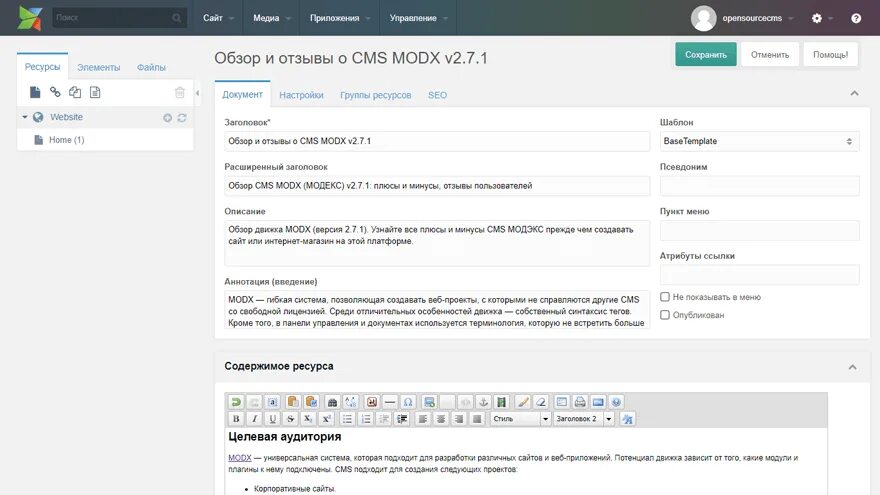Click the paste clipboard icon in editor
880x495 pixels.
tap(292, 402)
